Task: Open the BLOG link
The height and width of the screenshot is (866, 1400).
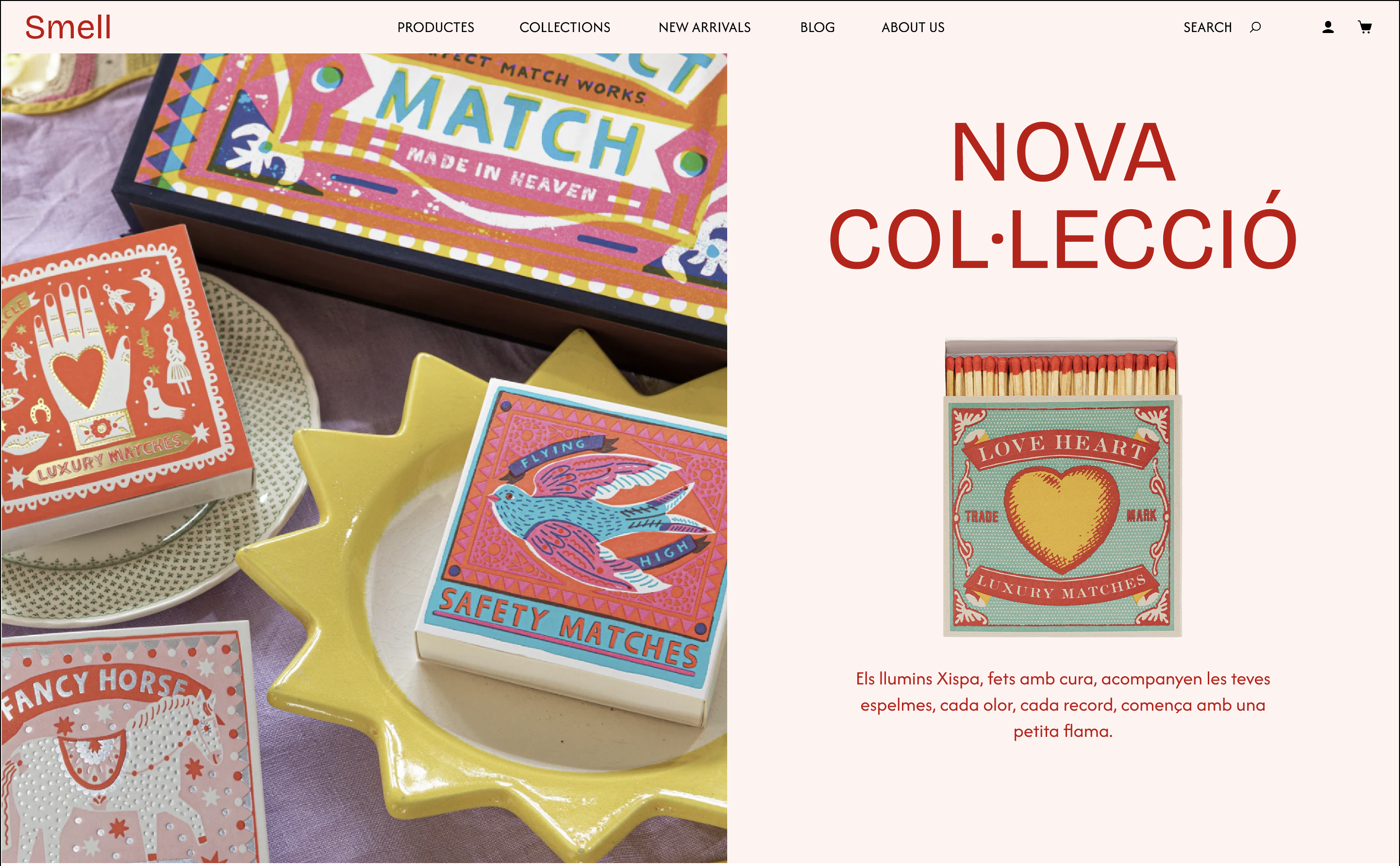Action: [817, 28]
